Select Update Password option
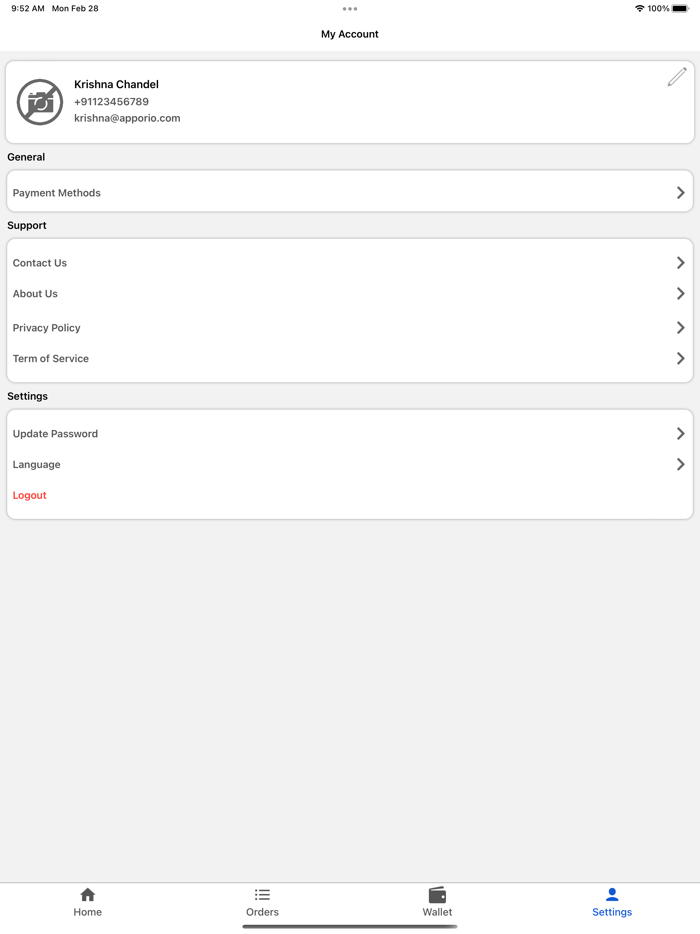This screenshot has width=700, height=934. coord(56,434)
